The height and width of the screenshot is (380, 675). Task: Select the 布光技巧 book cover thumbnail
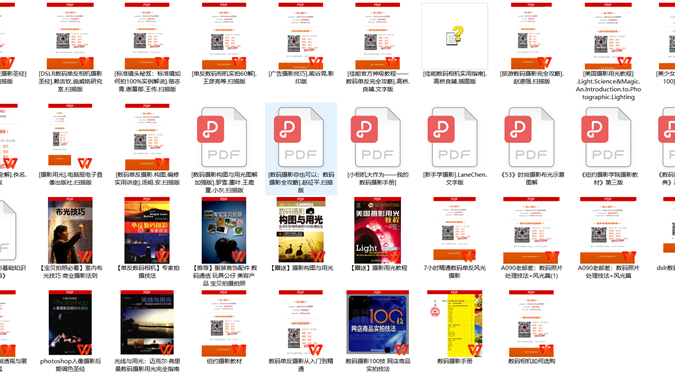click(70, 230)
